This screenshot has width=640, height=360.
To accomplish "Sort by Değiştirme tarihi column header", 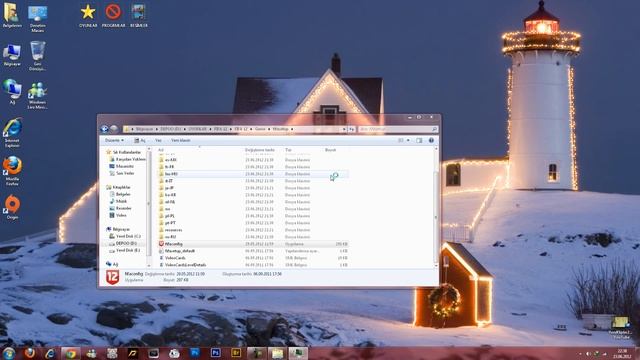I will coord(260,150).
